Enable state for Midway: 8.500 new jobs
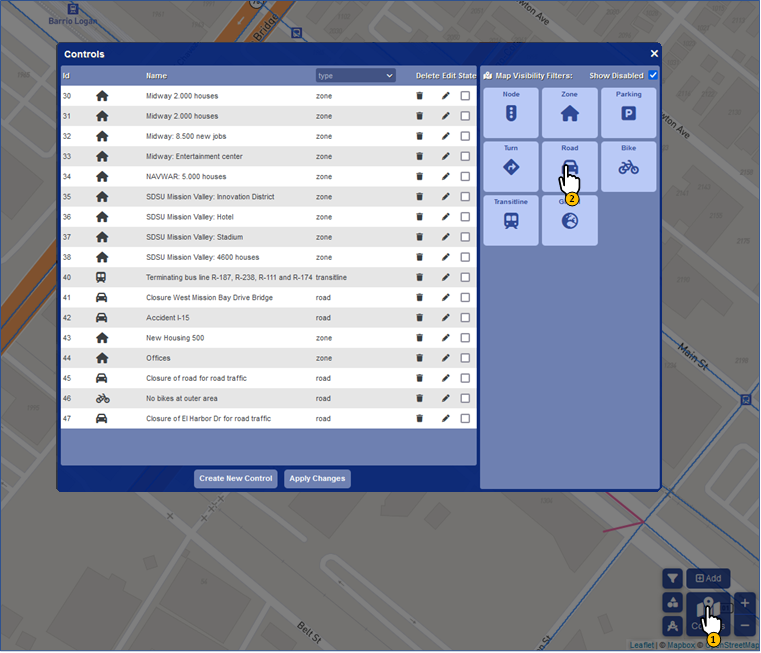 point(465,136)
